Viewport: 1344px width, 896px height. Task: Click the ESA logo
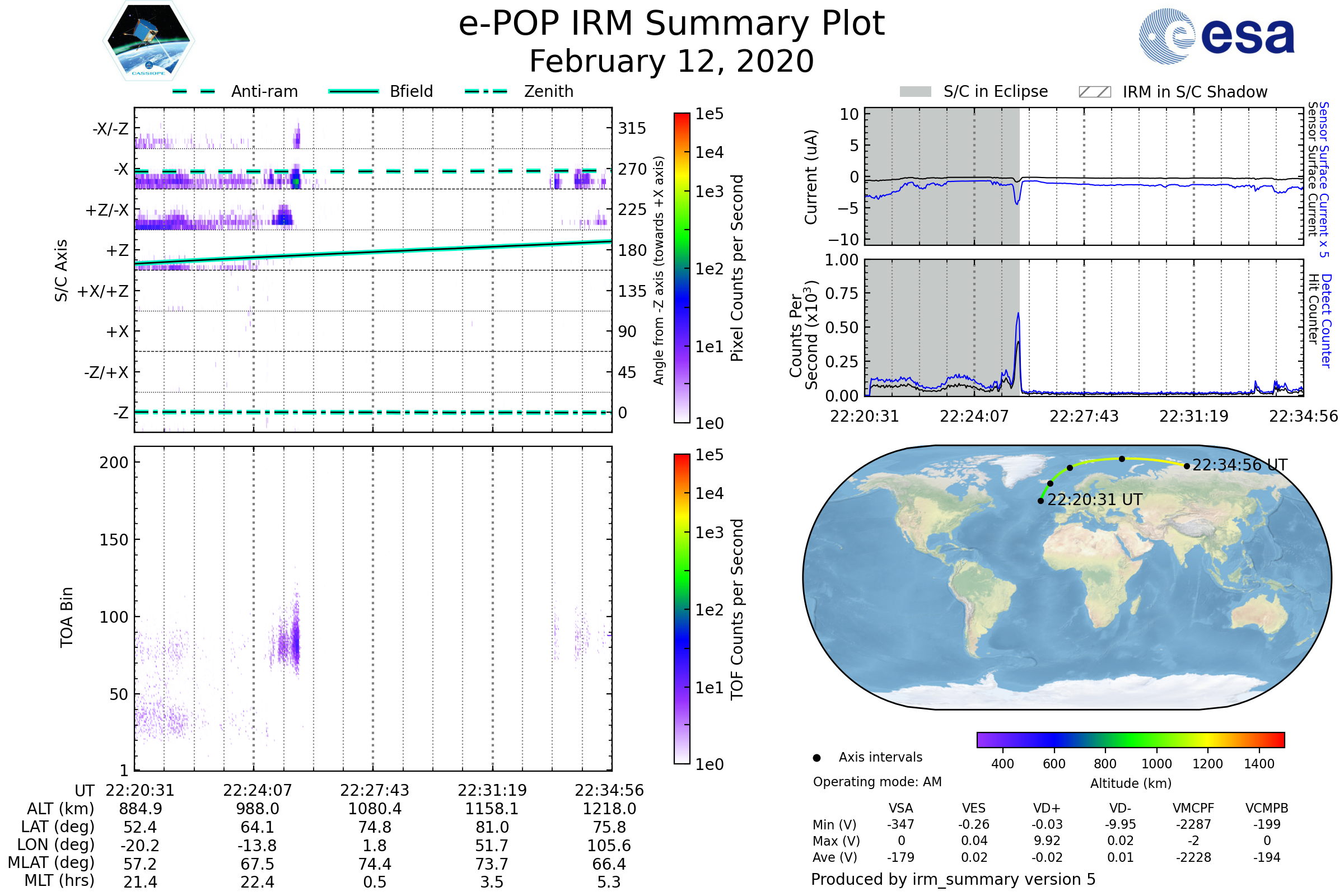(x=1216, y=36)
